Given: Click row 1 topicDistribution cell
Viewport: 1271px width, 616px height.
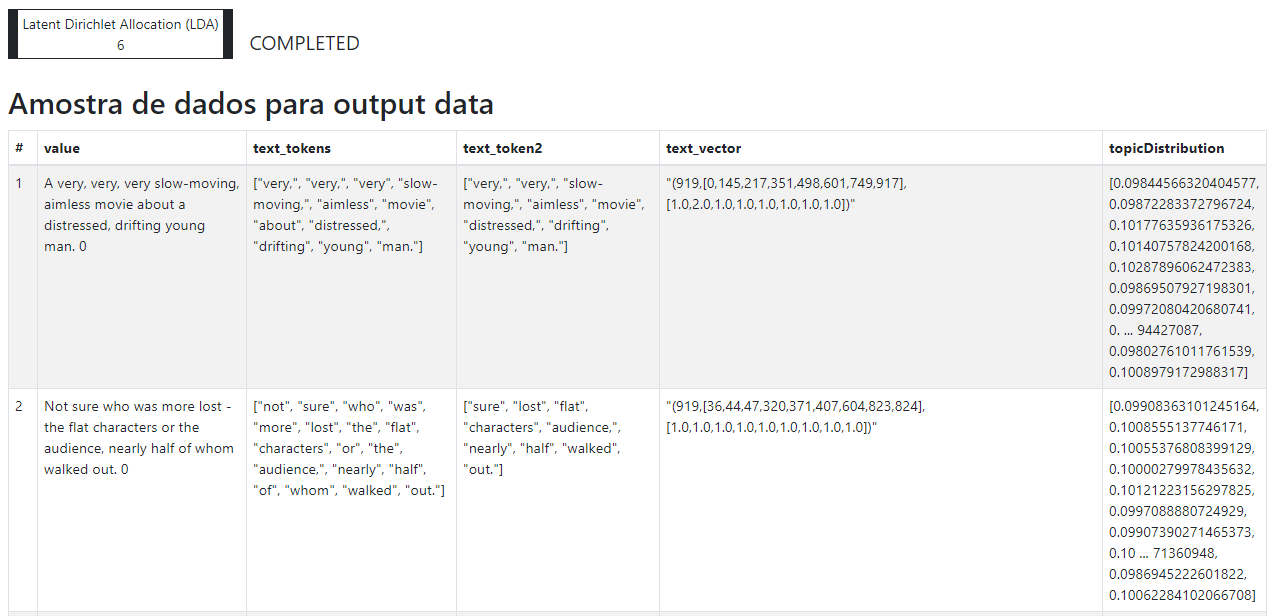Looking at the screenshot, I should (x=1184, y=277).
